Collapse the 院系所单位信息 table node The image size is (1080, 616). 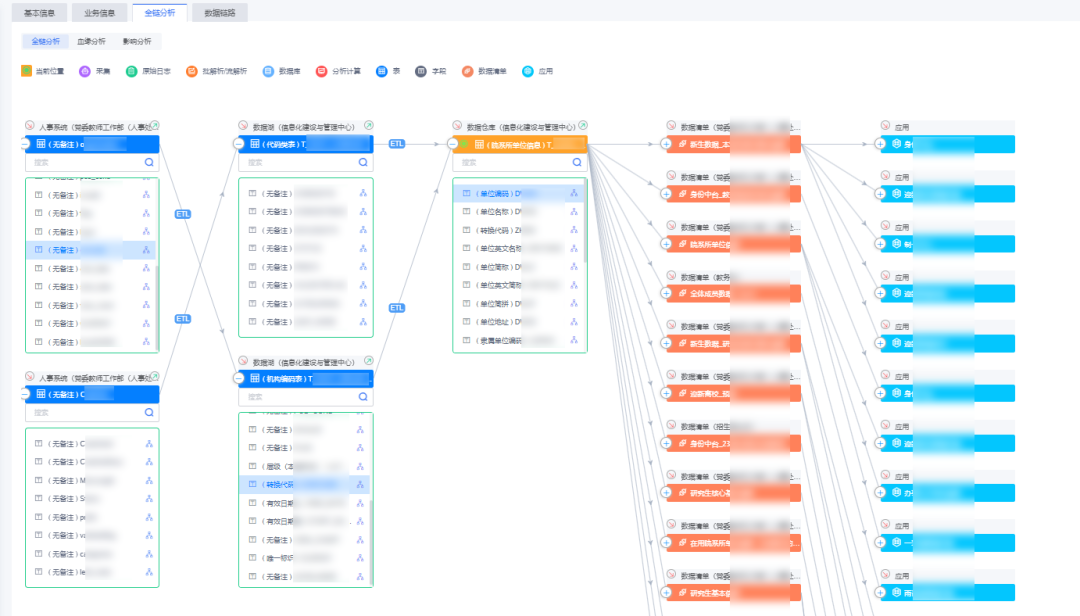(x=453, y=144)
